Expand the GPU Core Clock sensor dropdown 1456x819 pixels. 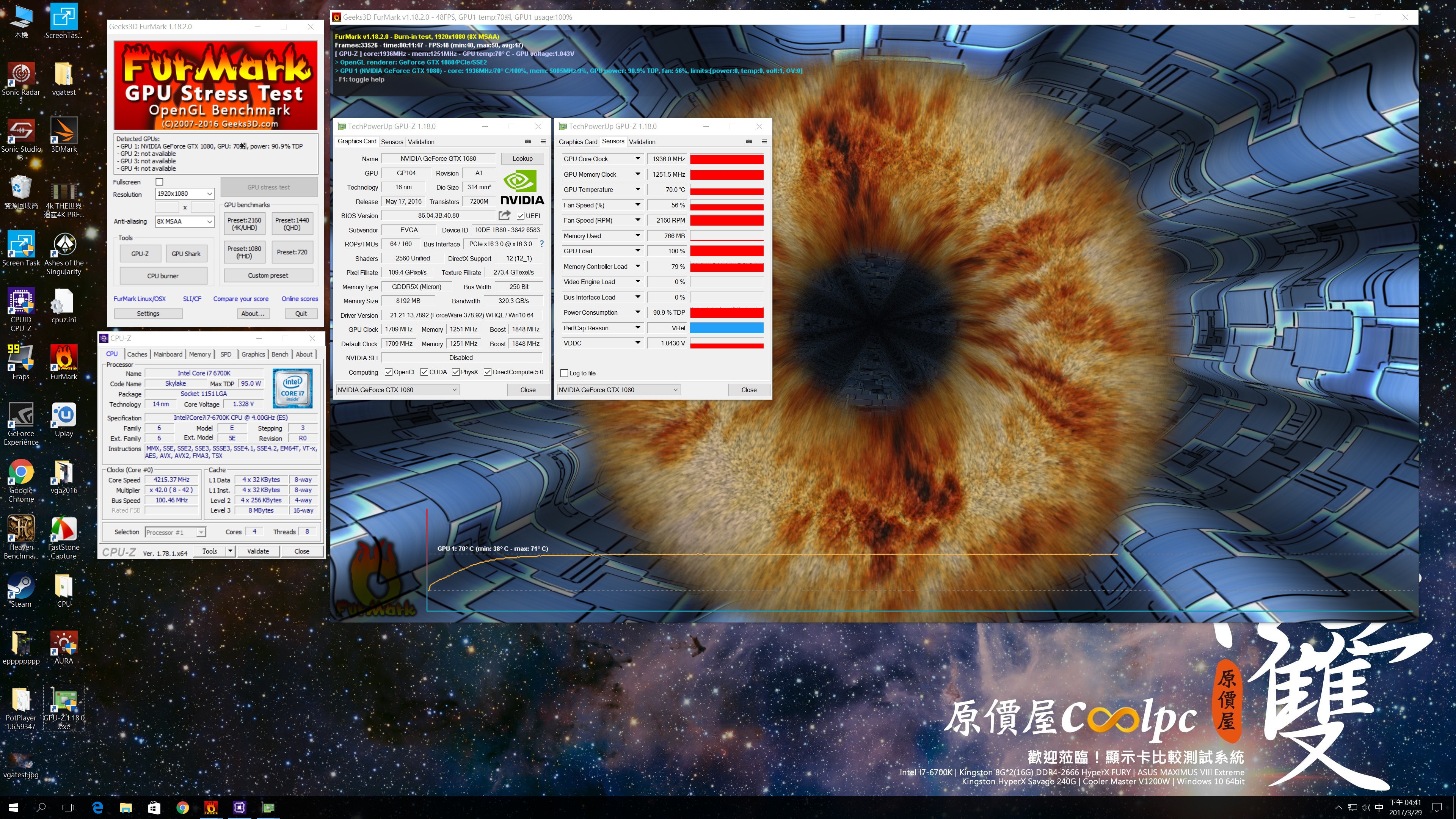point(637,159)
